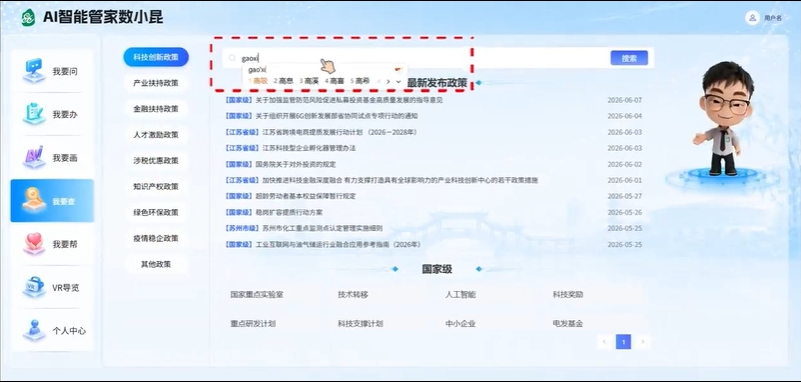
Task: Click the green app logo
Action: (29, 17)
